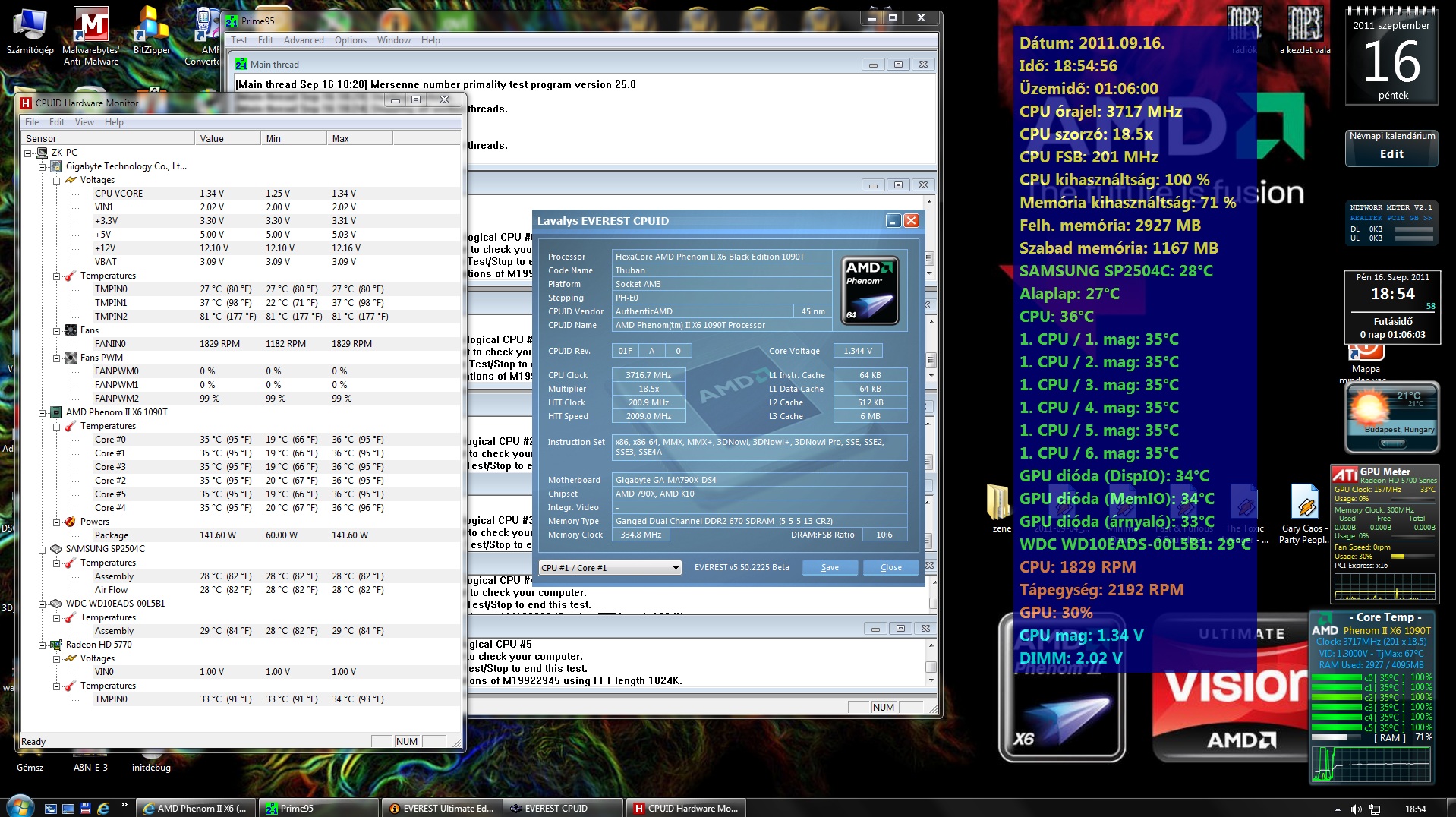The width and height of the screenshot is (1456, 817).
Task: Open Hardware Monitor's Edit menu
Action: coord(57,122)
